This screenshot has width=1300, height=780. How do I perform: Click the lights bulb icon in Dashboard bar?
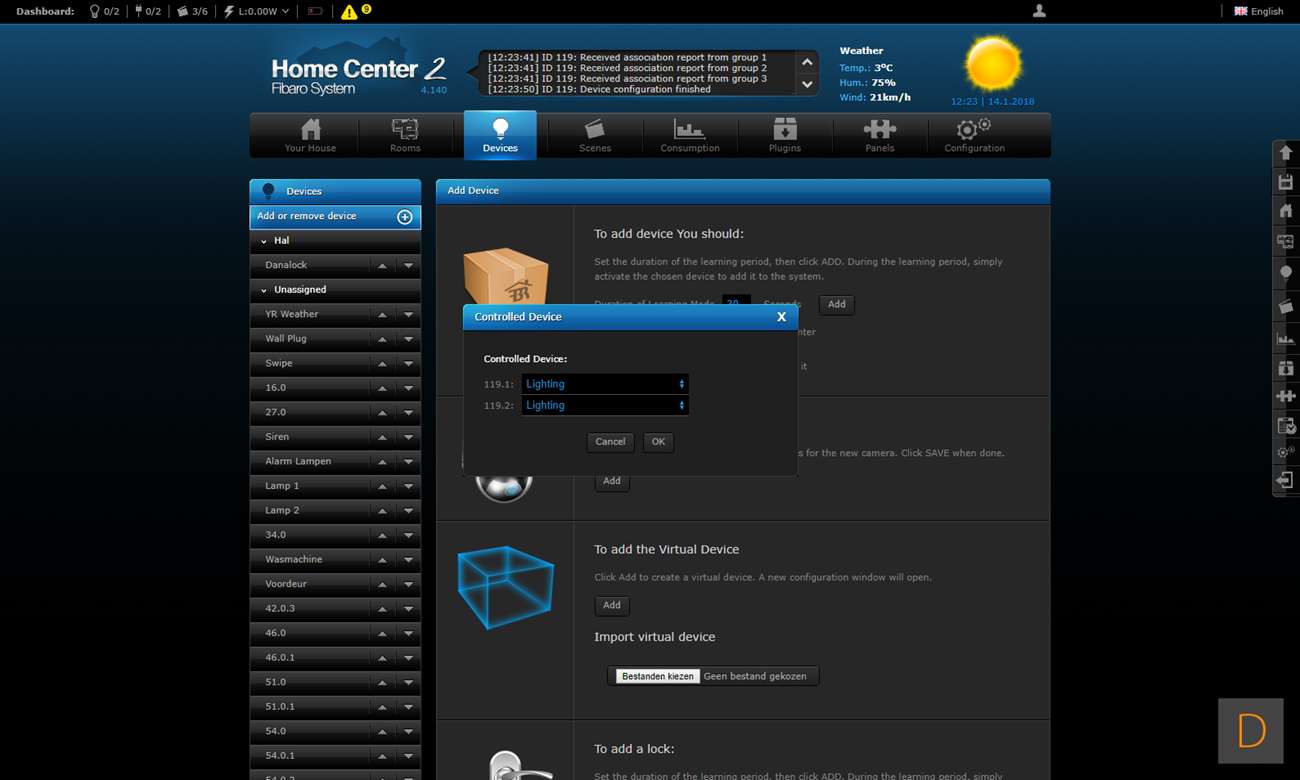pos(95,12)
